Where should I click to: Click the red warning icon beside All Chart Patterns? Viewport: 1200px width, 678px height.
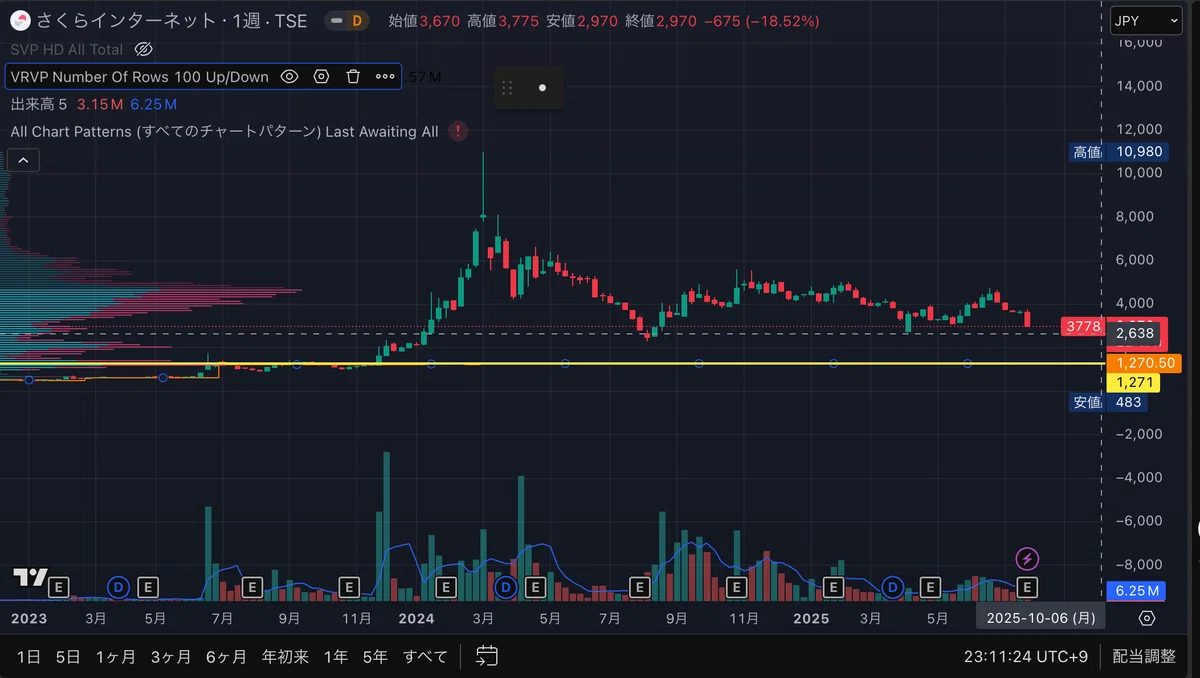tap(458, 131)
